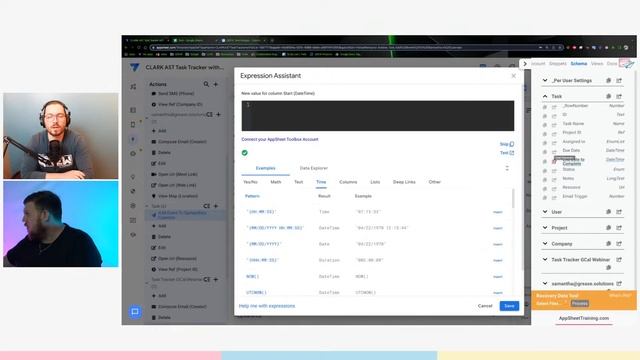
Task: Insert the UTCNOW() pattern
Action: [498, 293]
